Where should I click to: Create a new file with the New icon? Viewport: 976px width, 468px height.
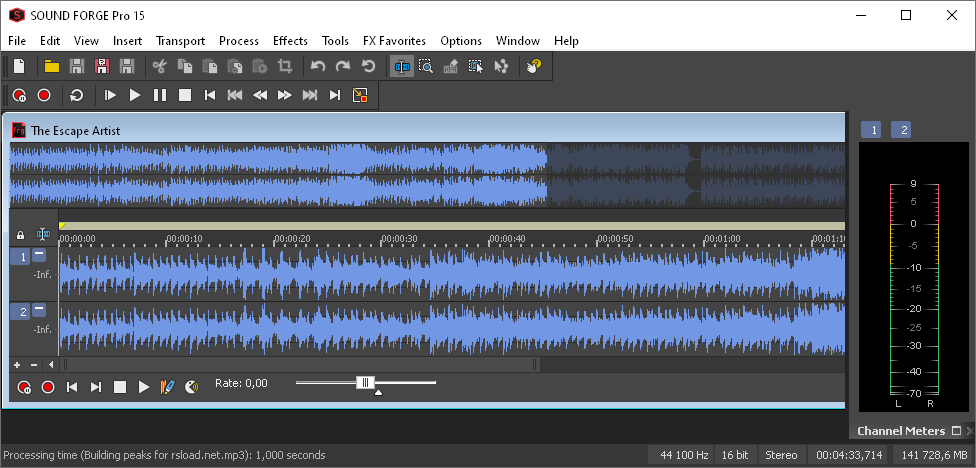pos(20,66)
